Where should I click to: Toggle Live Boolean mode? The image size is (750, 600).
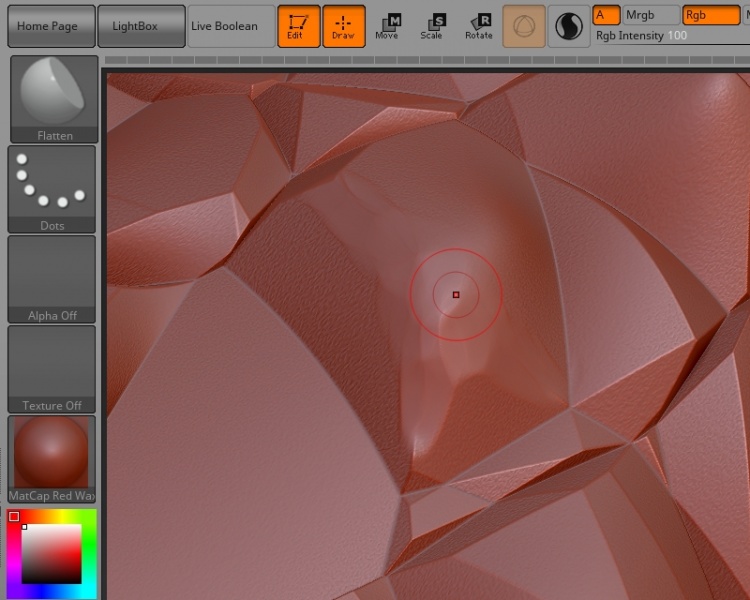point(231,26)
